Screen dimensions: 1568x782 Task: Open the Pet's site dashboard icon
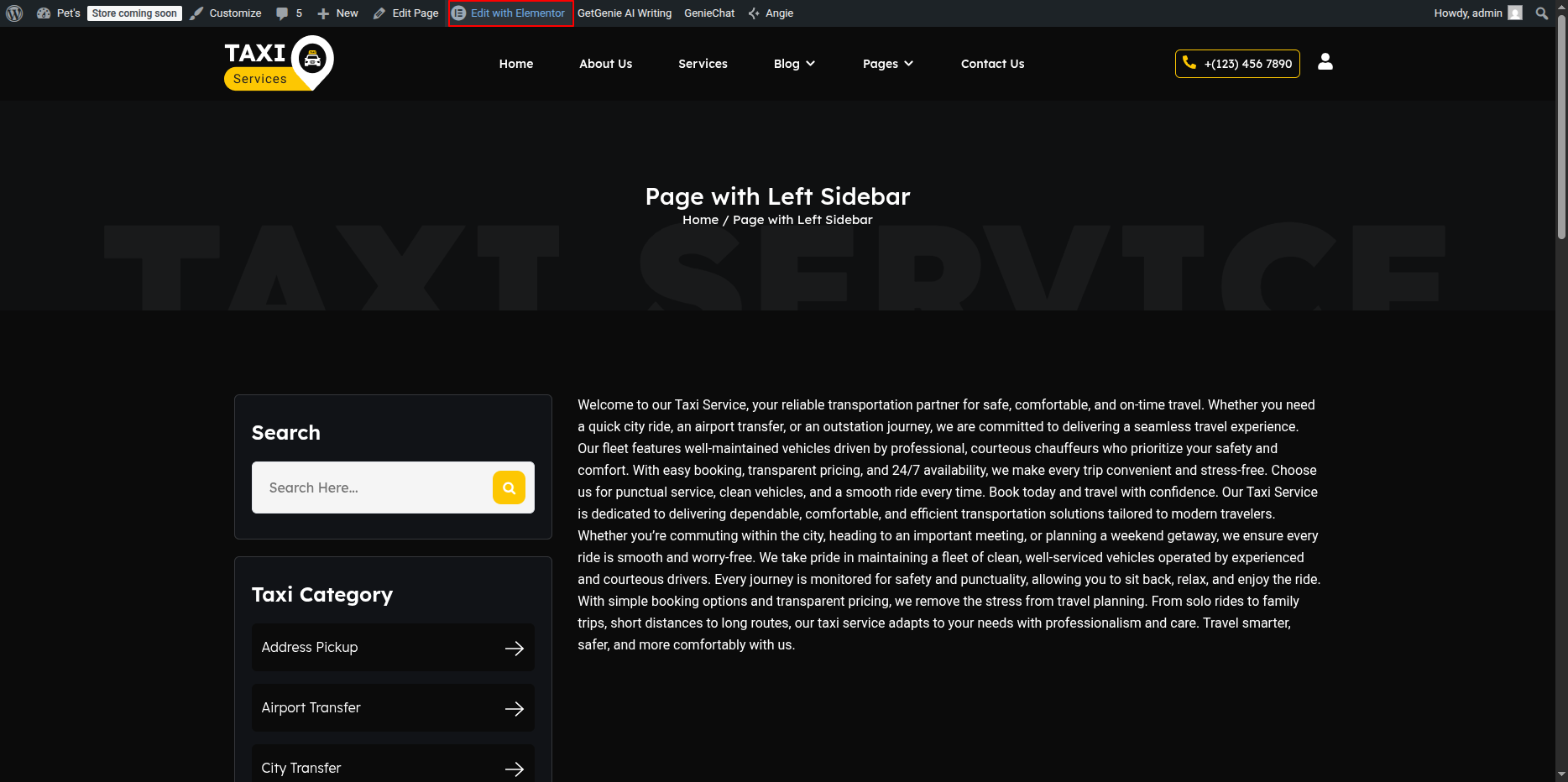44,13
